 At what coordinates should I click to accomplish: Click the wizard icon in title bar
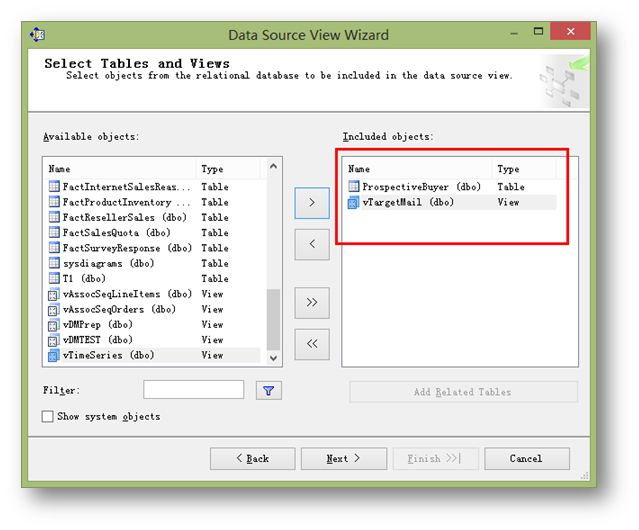point(37,35)
